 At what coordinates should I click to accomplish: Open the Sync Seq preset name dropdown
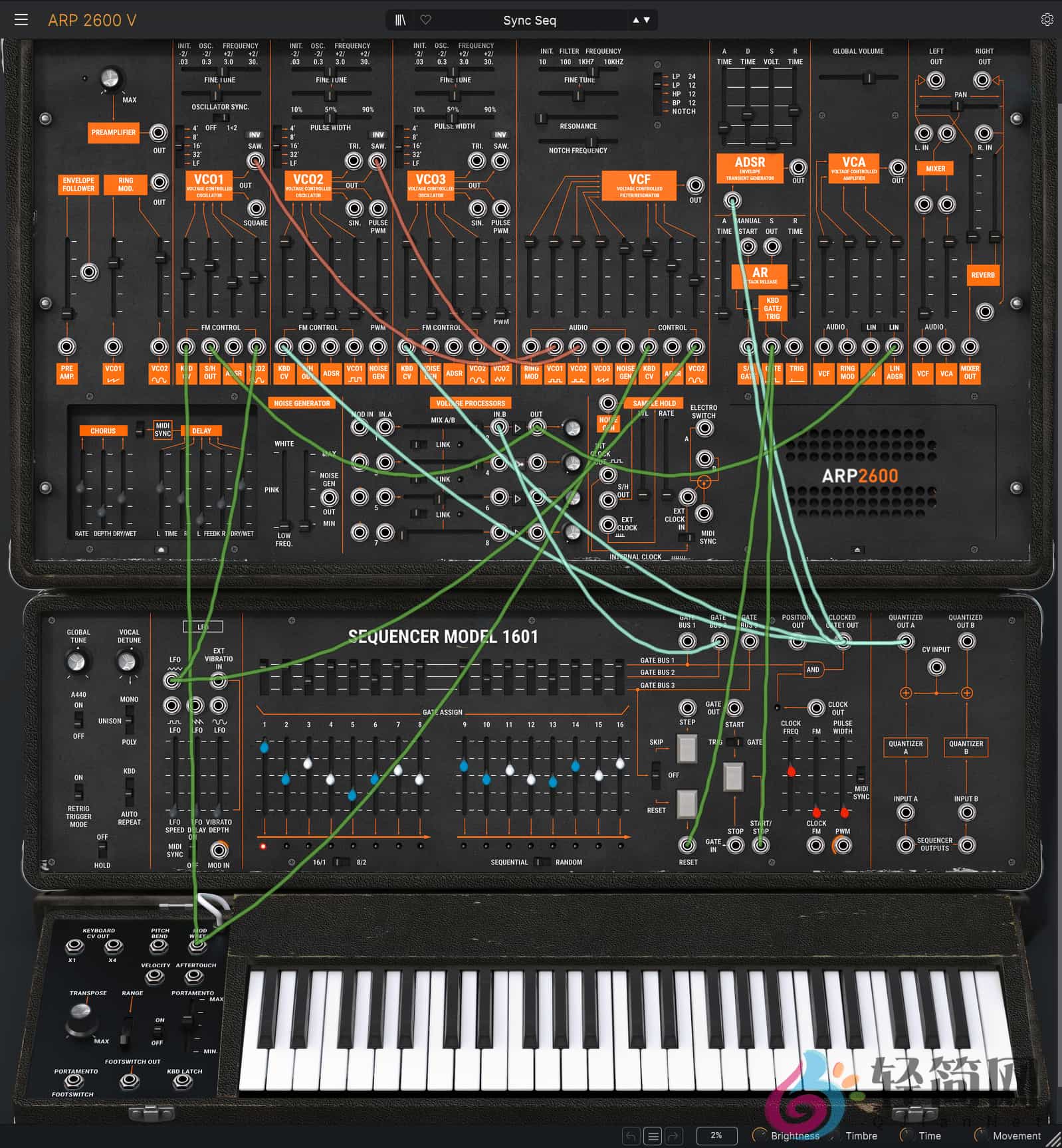pos(529,20)
